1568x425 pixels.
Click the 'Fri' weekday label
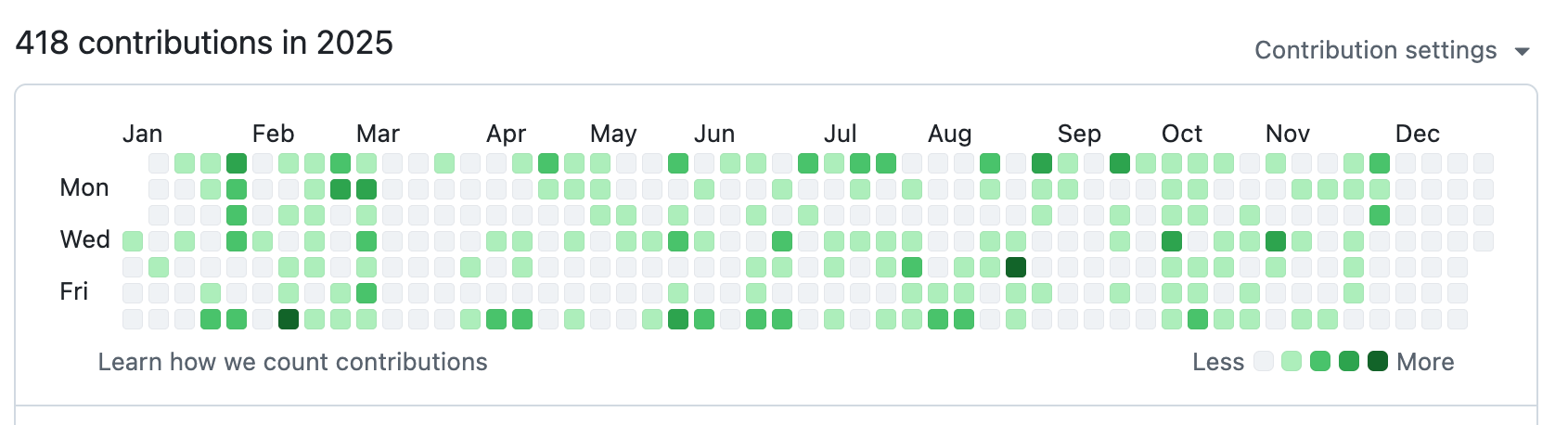pyautogui.click(x=74, y=292)
